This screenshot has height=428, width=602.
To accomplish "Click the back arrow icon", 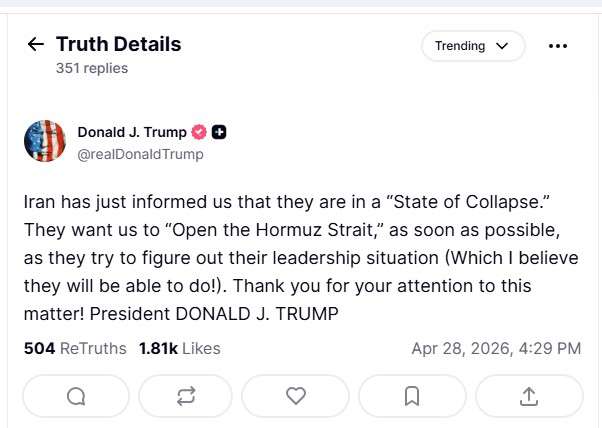I will (x=36, y=45).
